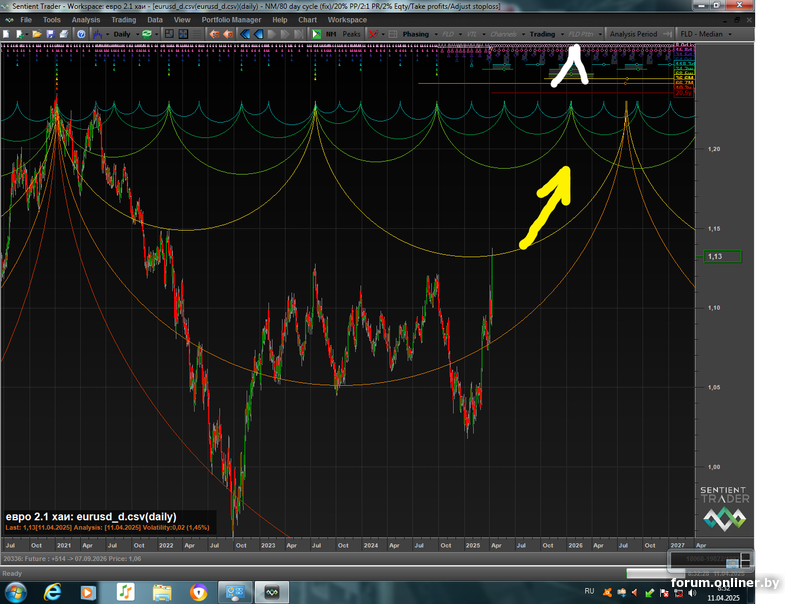The height and width of the screenshot is (604, 800).
Task: Open the Tools menu
Action: click(x=52, y=20)
